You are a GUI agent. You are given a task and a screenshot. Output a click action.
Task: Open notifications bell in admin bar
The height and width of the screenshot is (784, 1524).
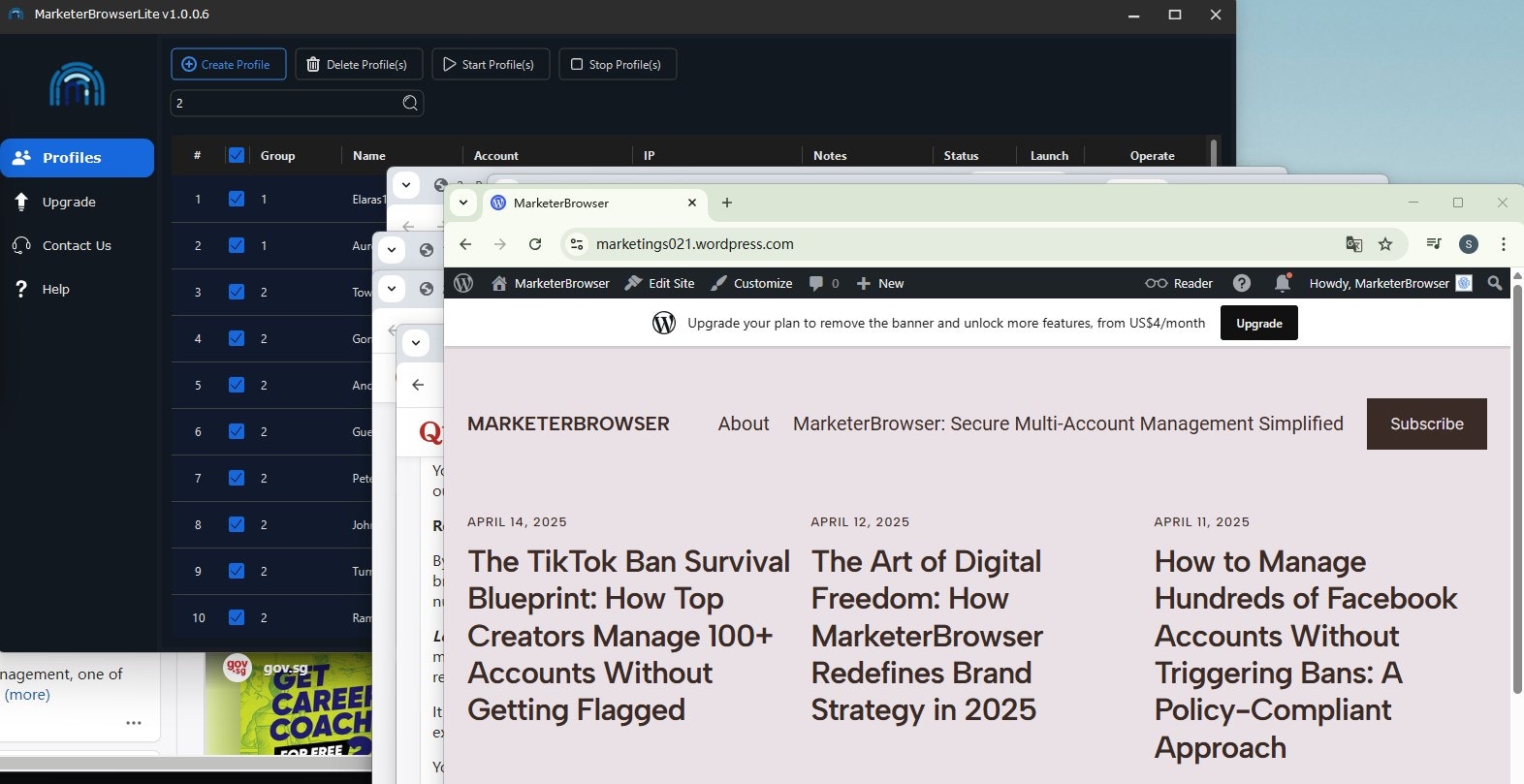click(x=1283, y=283)
